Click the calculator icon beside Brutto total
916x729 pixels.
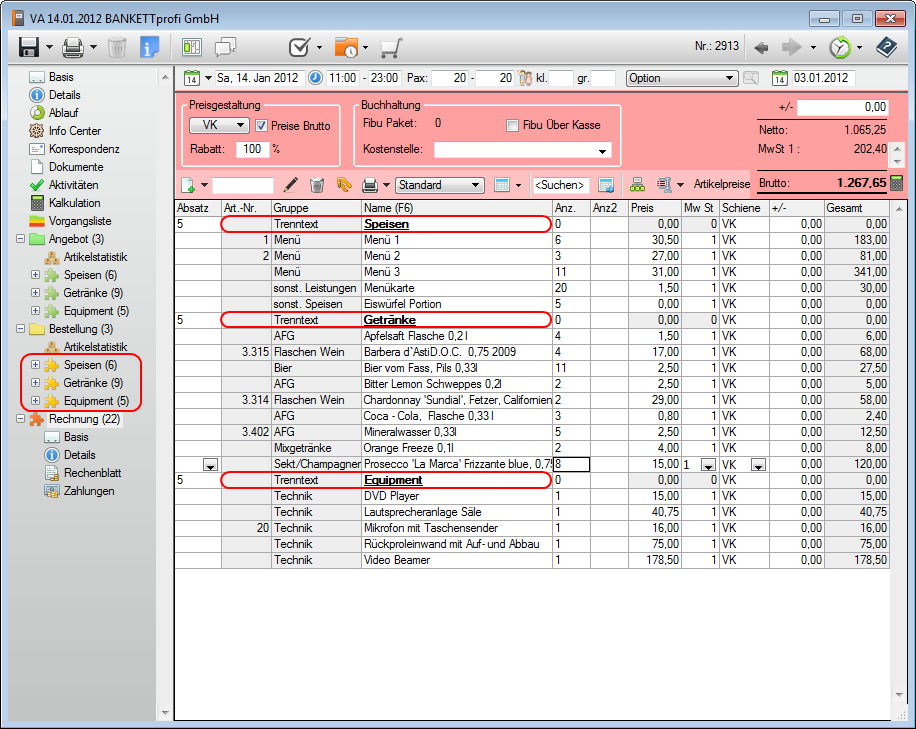point(896,183)
